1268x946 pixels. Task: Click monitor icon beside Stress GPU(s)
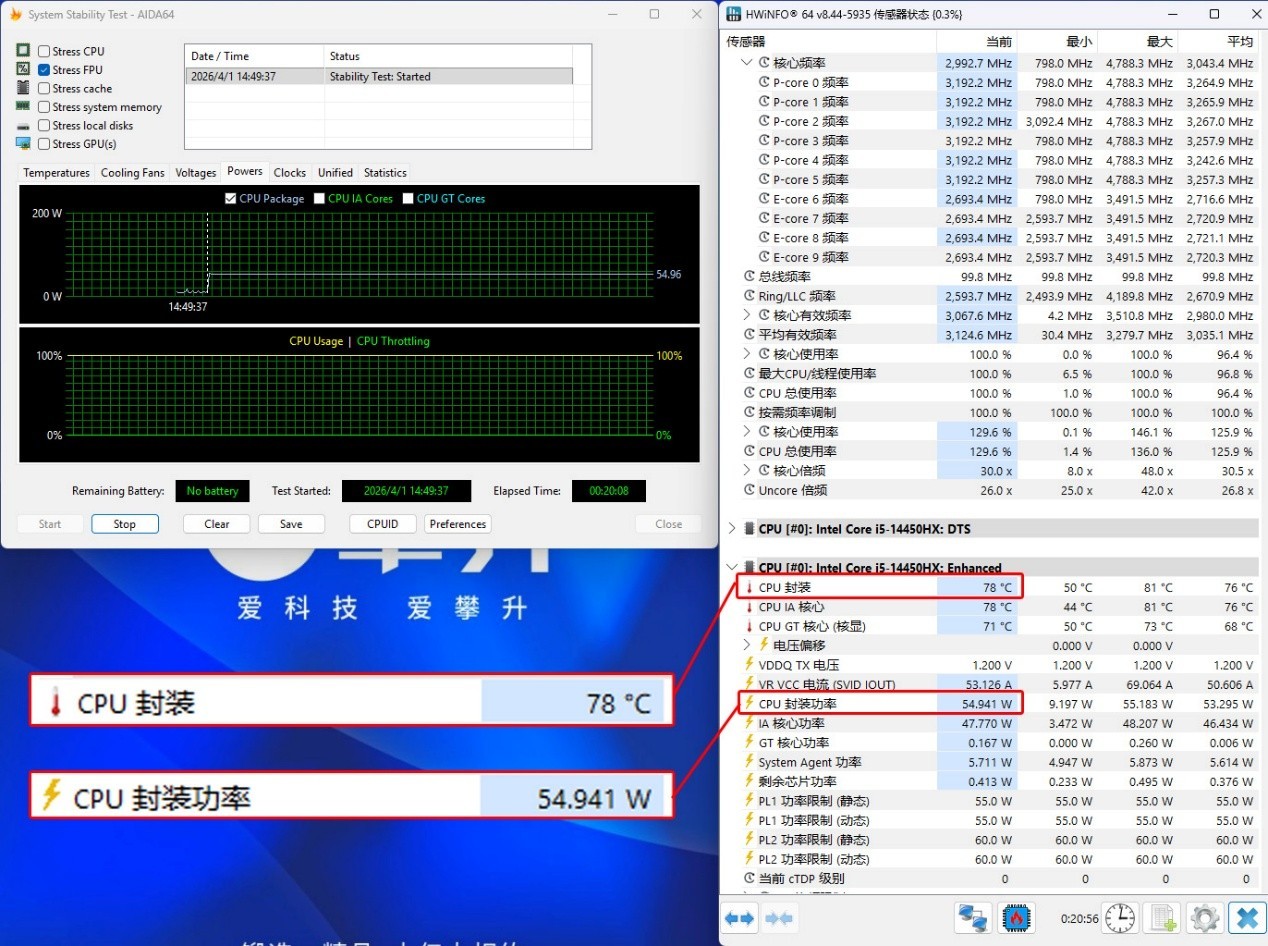tap(23, 143)
